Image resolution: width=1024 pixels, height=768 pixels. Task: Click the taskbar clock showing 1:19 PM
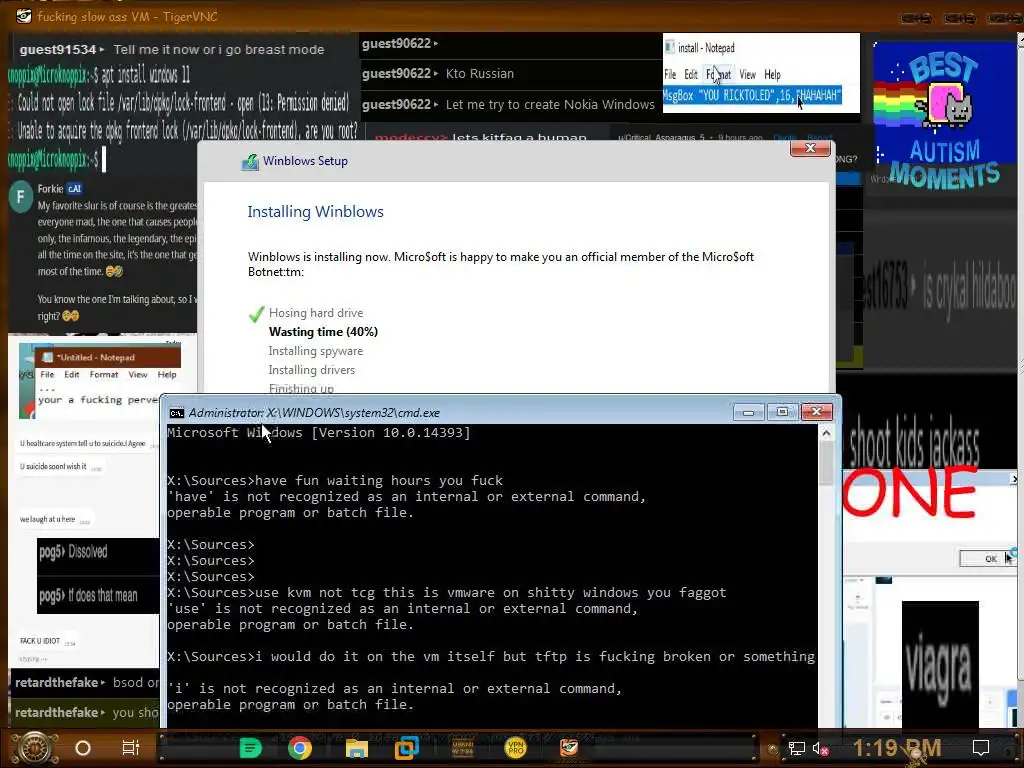click(897, 748)
